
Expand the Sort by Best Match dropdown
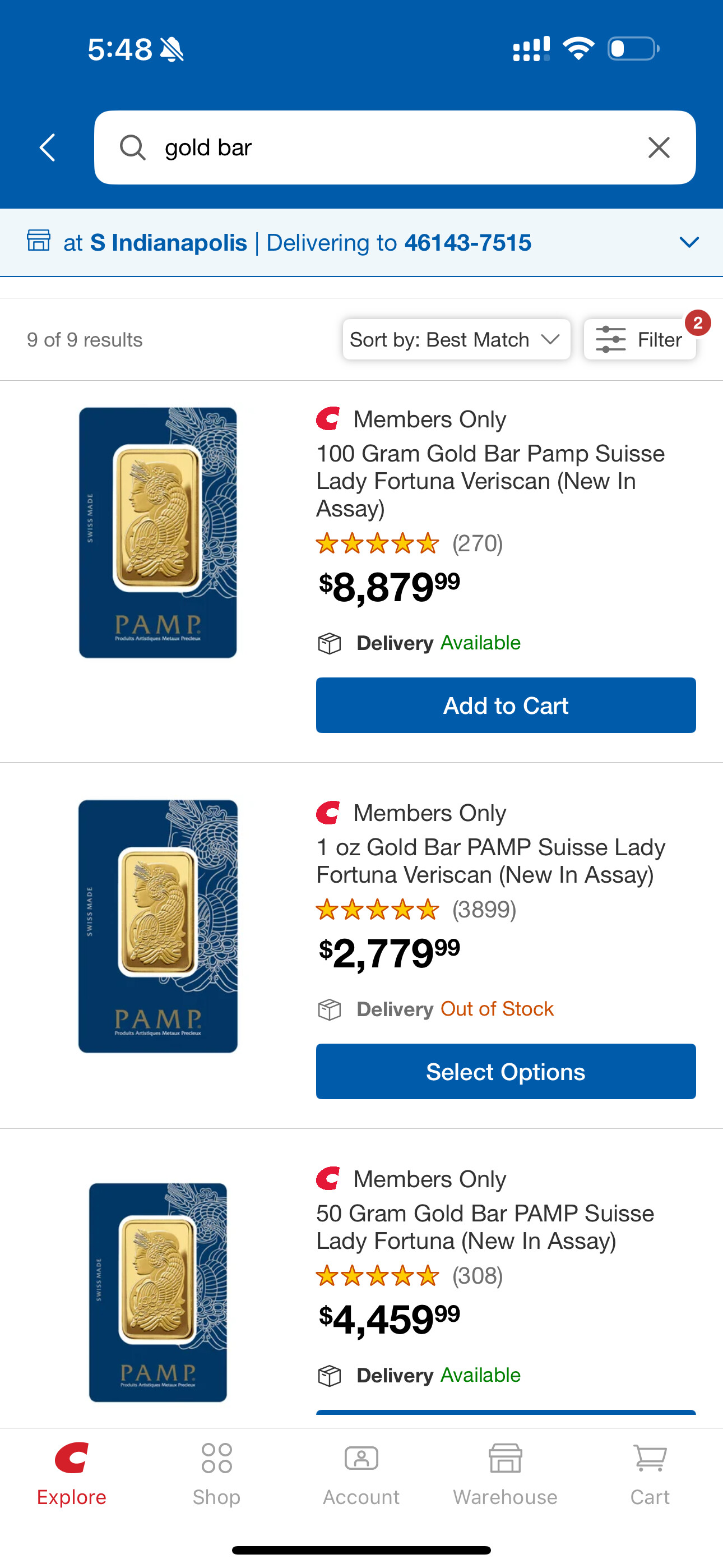[456, 339]
